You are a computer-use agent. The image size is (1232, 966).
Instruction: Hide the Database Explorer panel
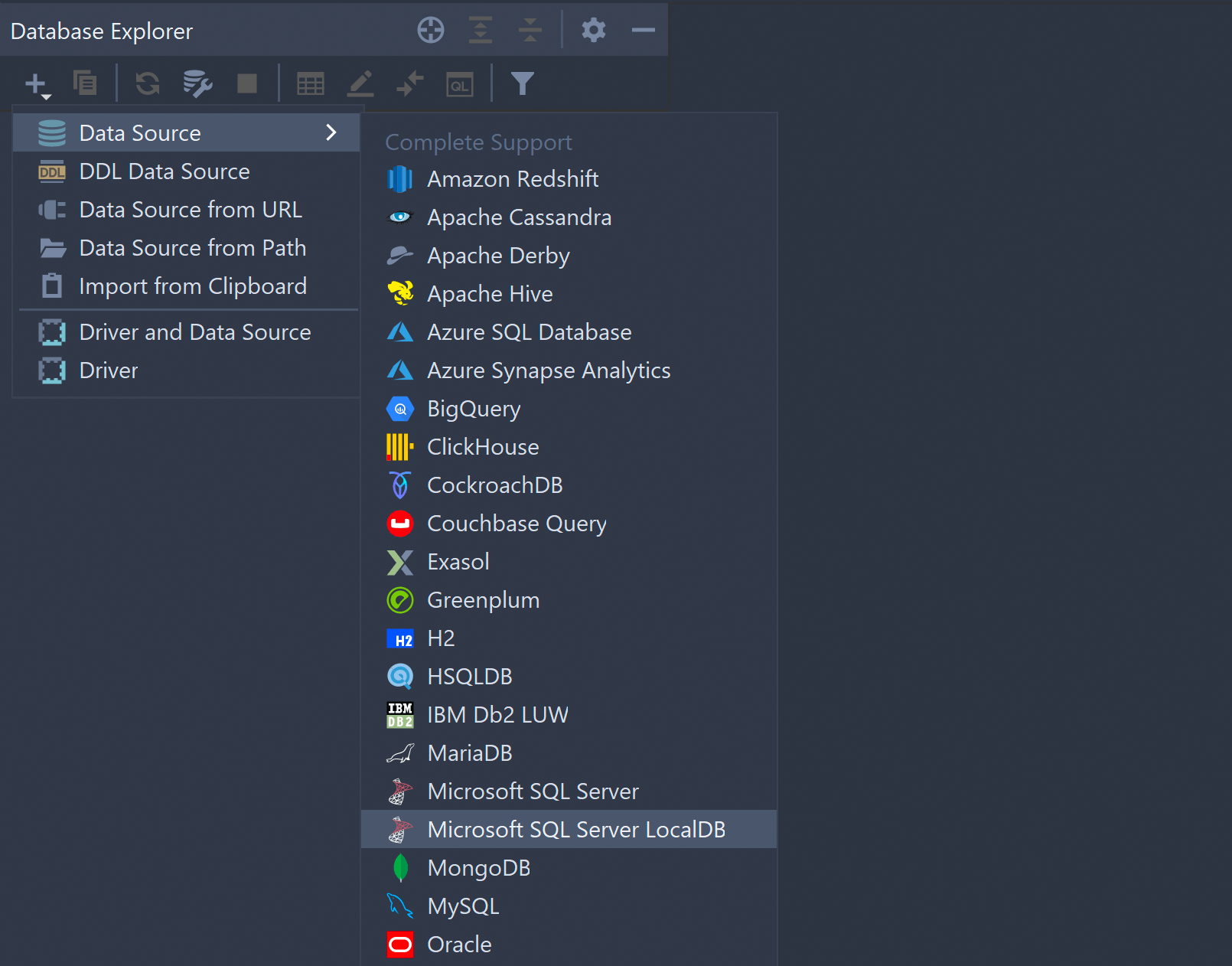(x=643, y=30)
